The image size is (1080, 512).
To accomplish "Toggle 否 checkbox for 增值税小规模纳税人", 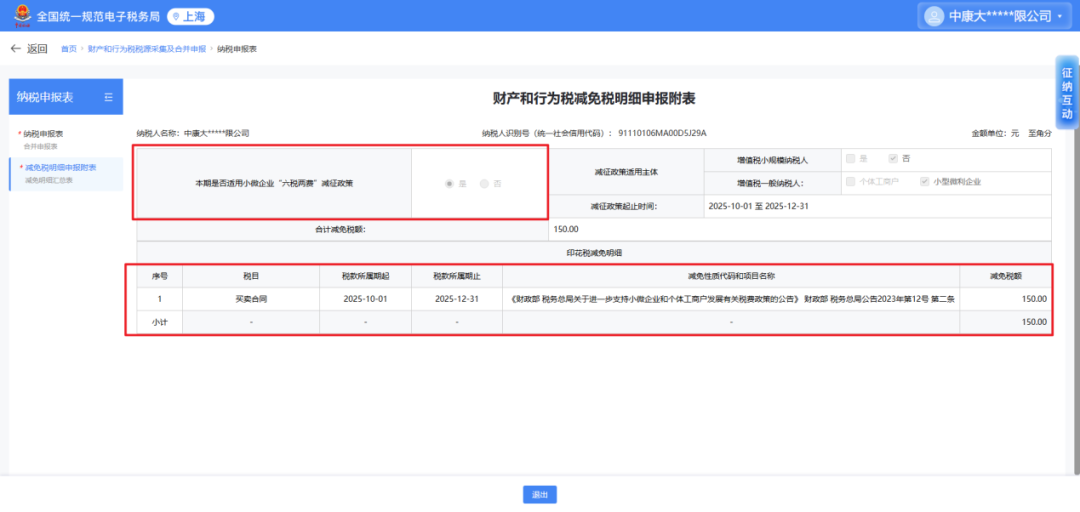I will coord(893,158).
